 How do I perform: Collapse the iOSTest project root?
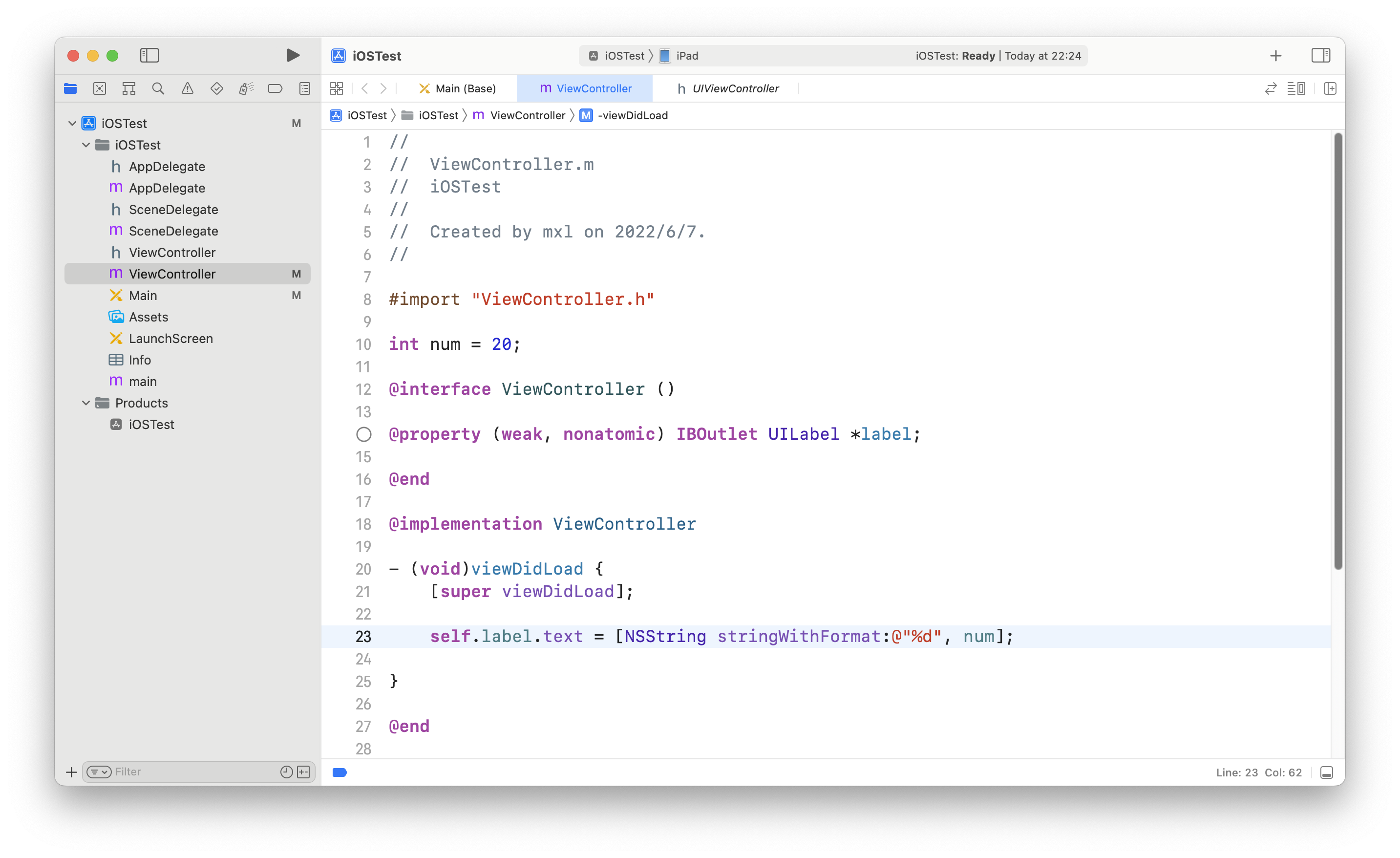click(x=72, y=123)
